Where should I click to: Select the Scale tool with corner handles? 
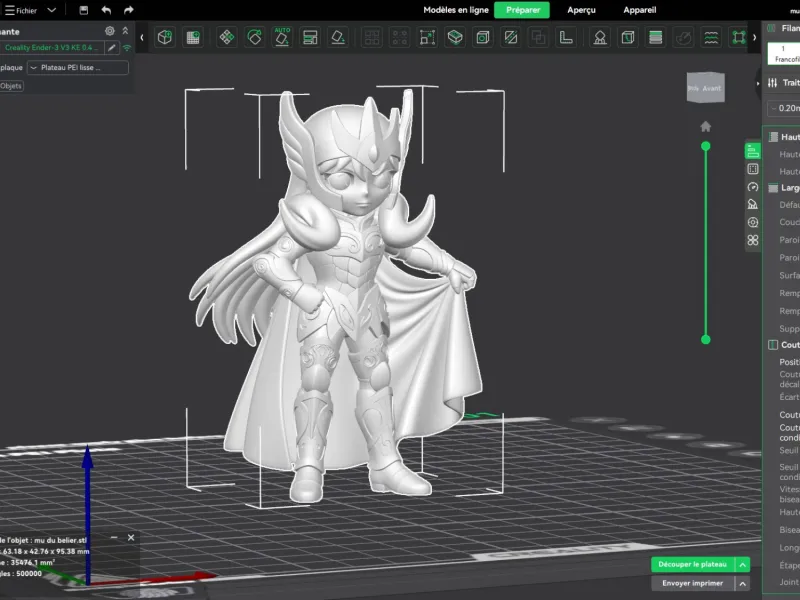tap(428, 37)
